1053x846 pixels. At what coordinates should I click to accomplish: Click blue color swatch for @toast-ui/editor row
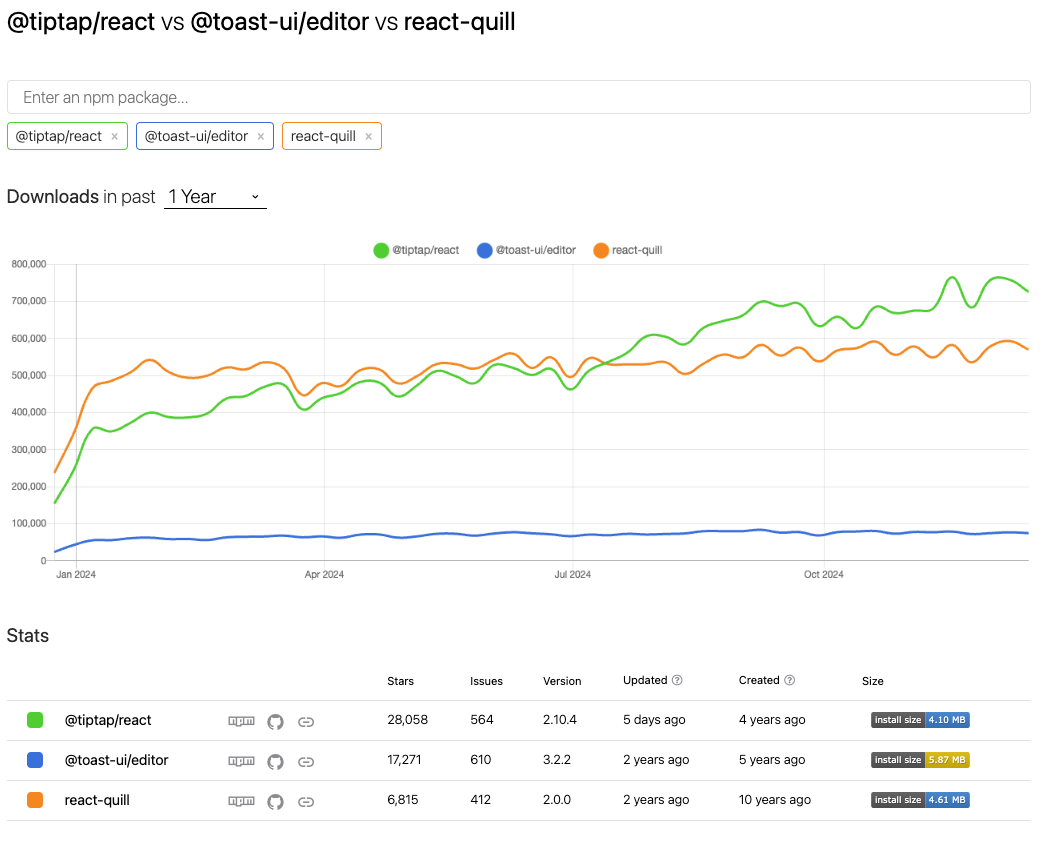35,760
